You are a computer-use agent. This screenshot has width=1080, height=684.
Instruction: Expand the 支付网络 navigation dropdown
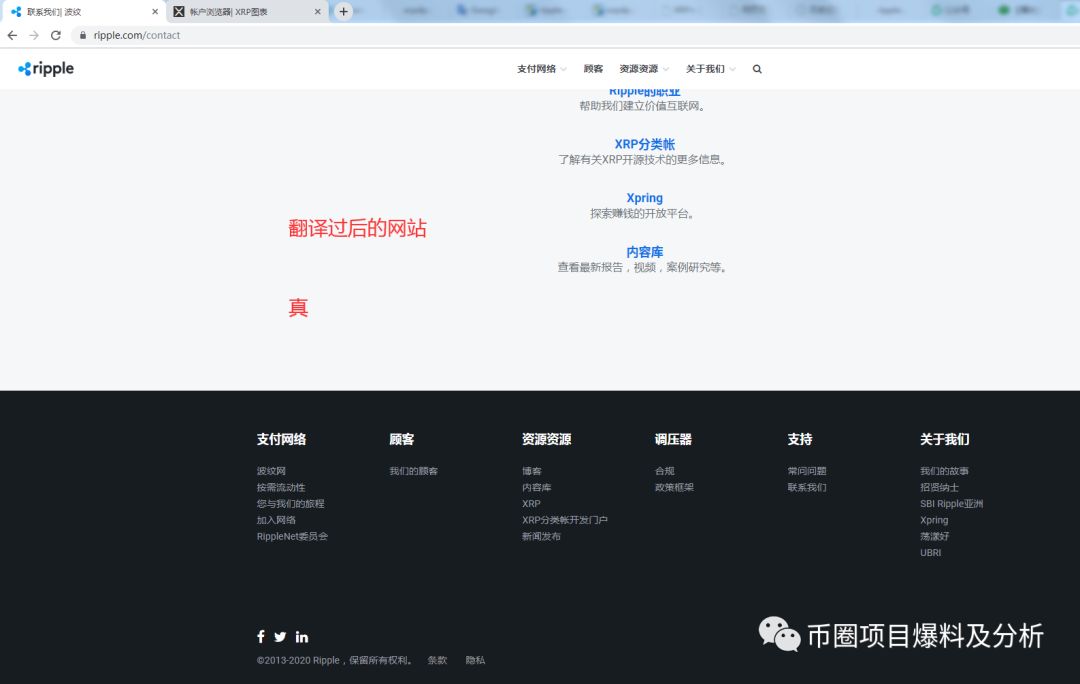tap(541, 69)
